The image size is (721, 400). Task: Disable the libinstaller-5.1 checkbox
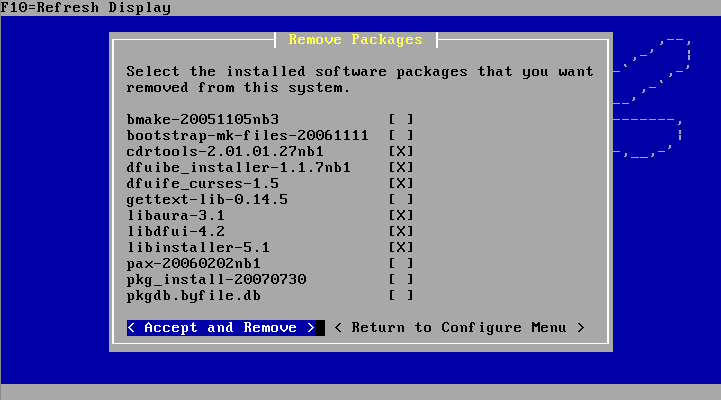(x=401, y=247)
